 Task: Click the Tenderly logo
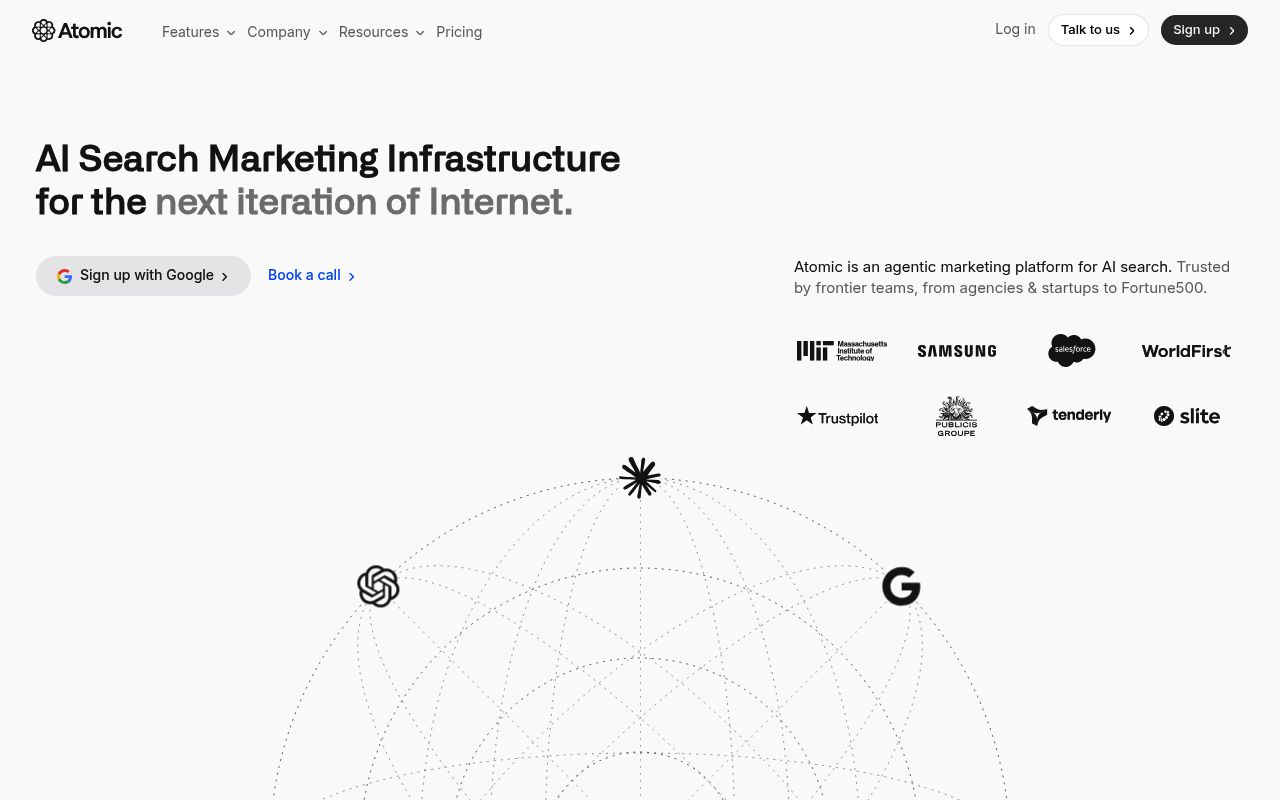[x=1069, y=416]
